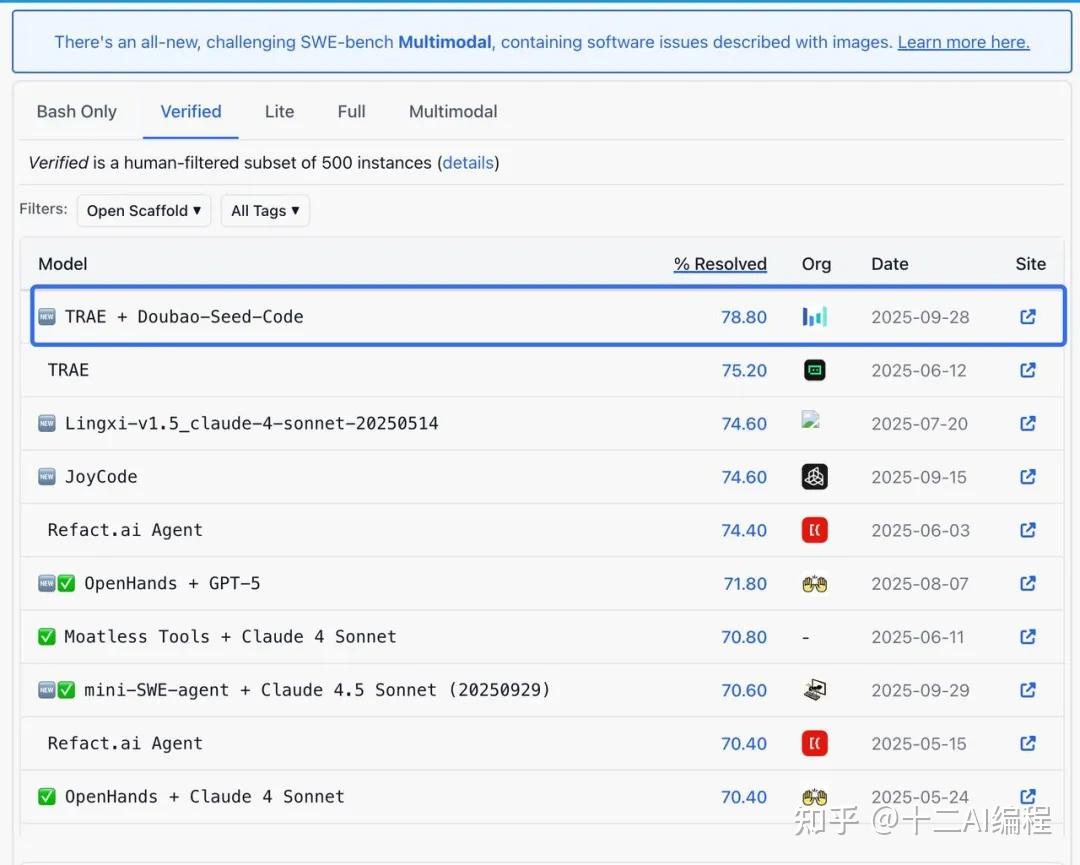Click the 74.40 resolved score
Image resolution: width=1080 pixels, height=865 pixels.
pos(744,530)
